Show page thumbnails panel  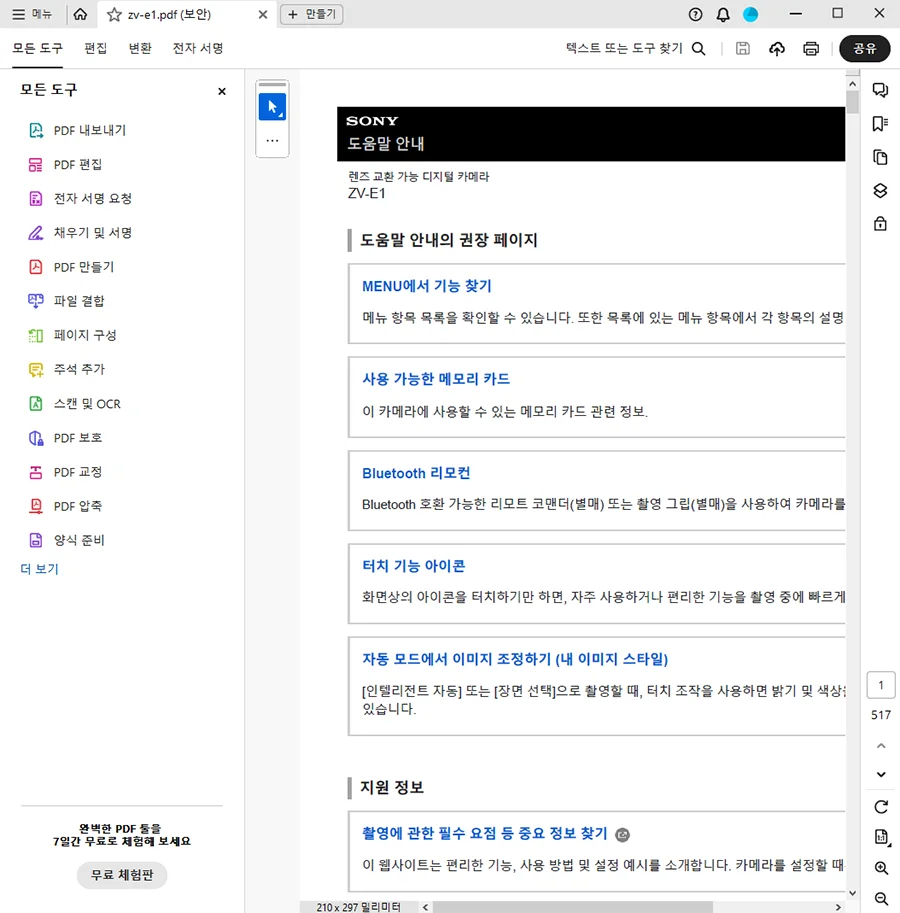point(880,157)
